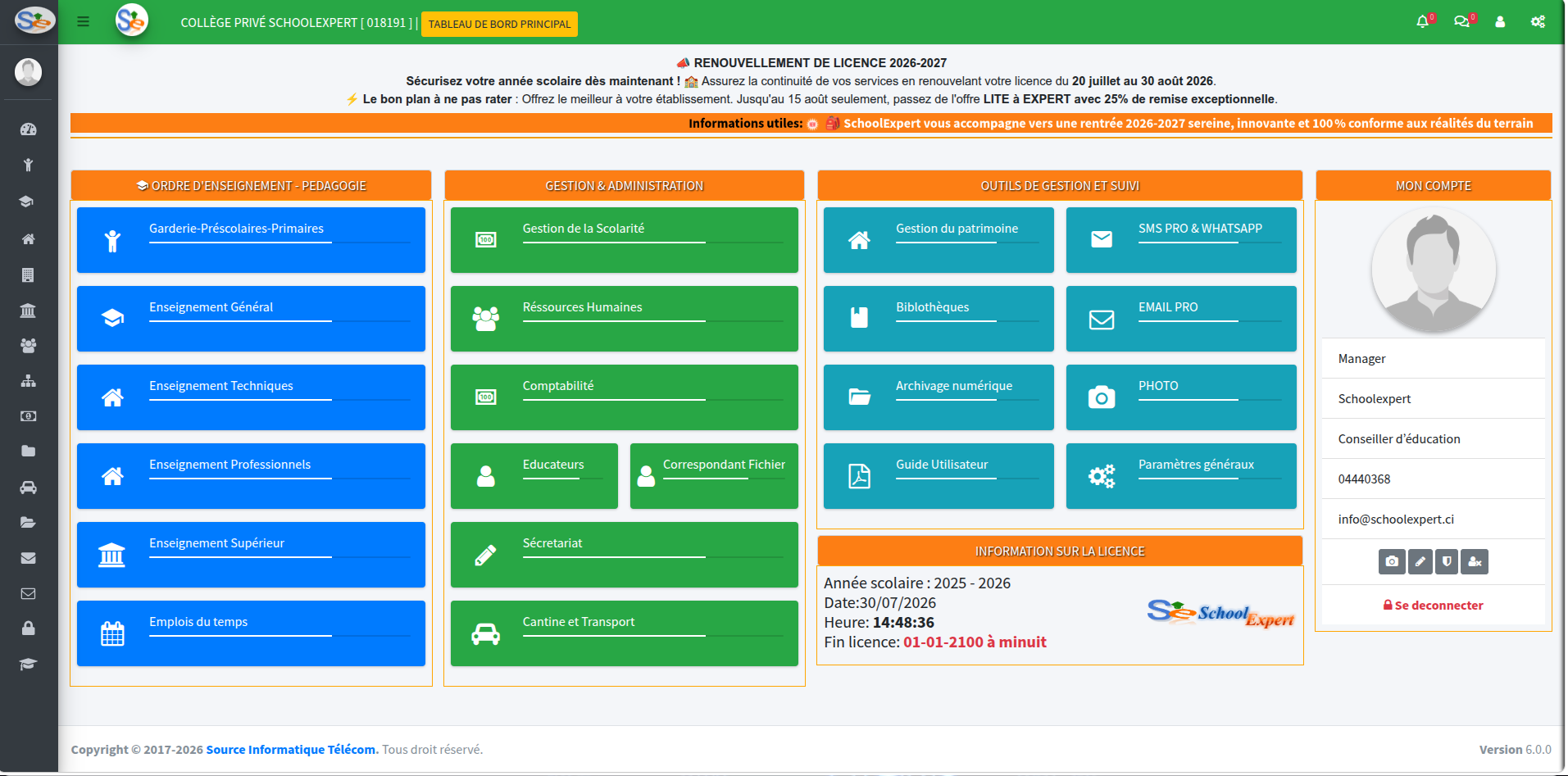Select the columned institution icon in the sidebar
The width and height of the screenshot is (1568, 776).
click(x=28, y=311)
